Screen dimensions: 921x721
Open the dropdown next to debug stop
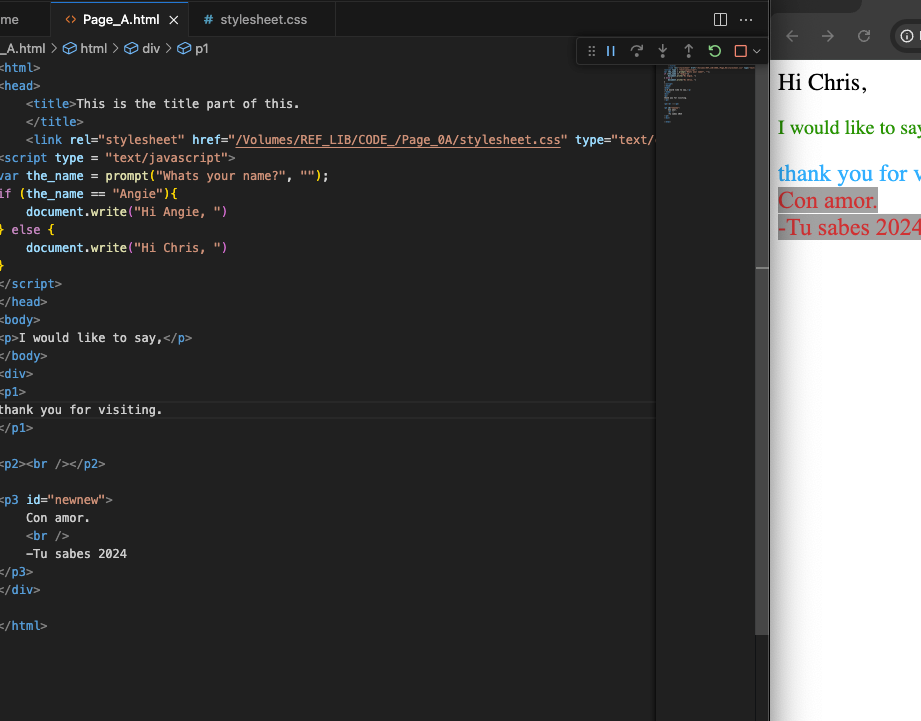click(757, 51)
